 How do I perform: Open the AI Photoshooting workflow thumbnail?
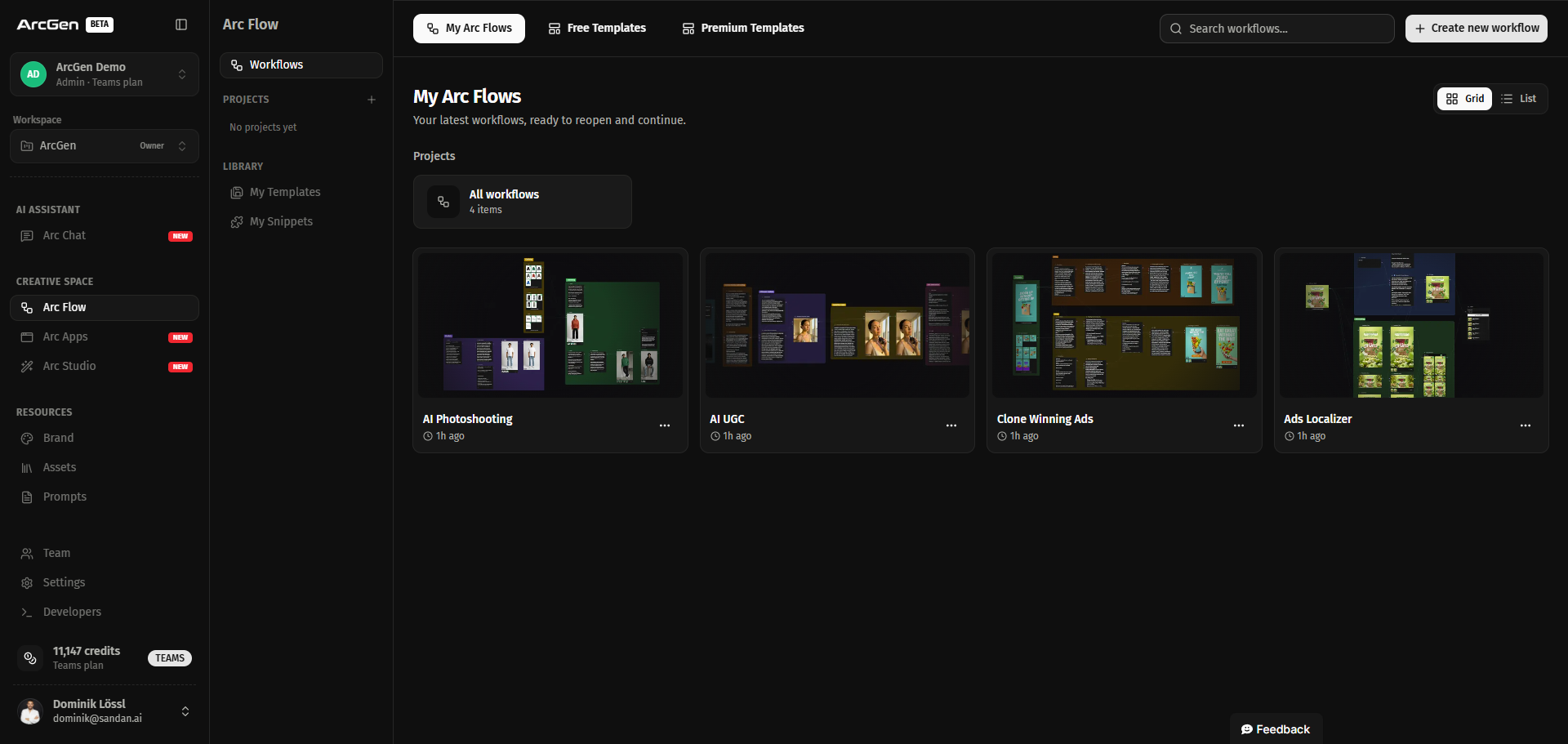click(550, 325)
